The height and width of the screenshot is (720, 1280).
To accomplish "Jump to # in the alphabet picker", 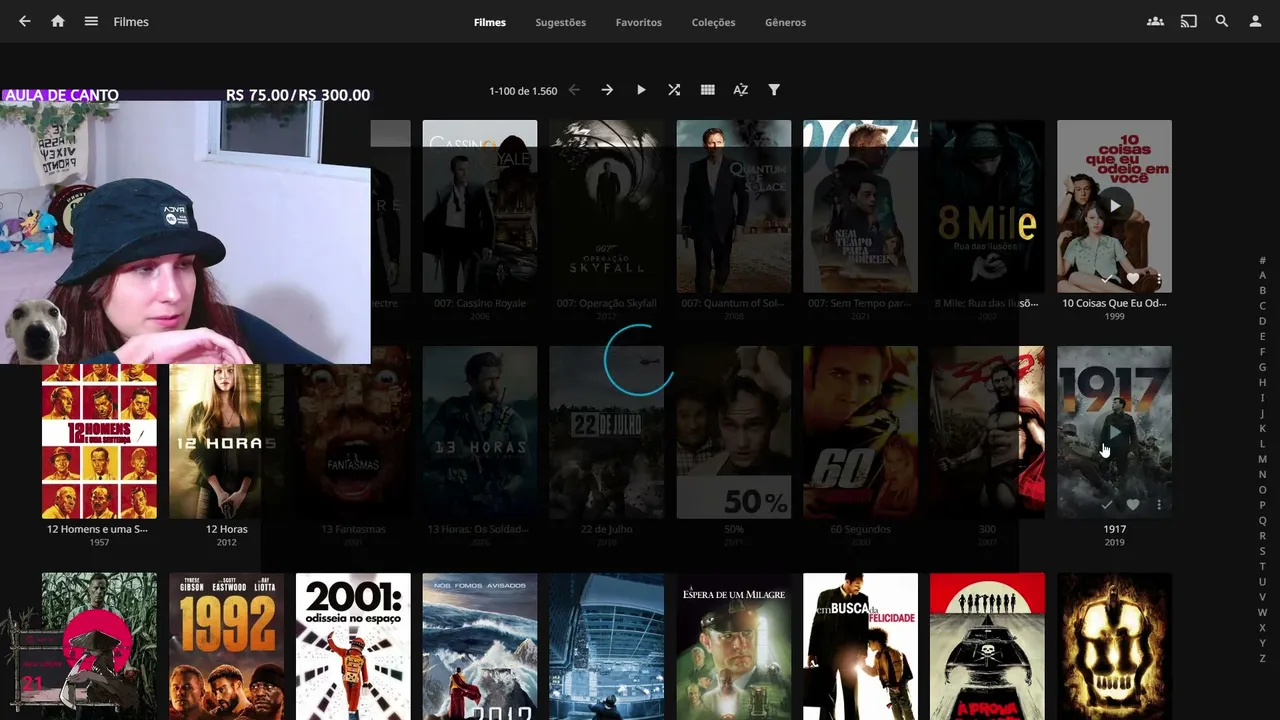I will pos(1263,260).
